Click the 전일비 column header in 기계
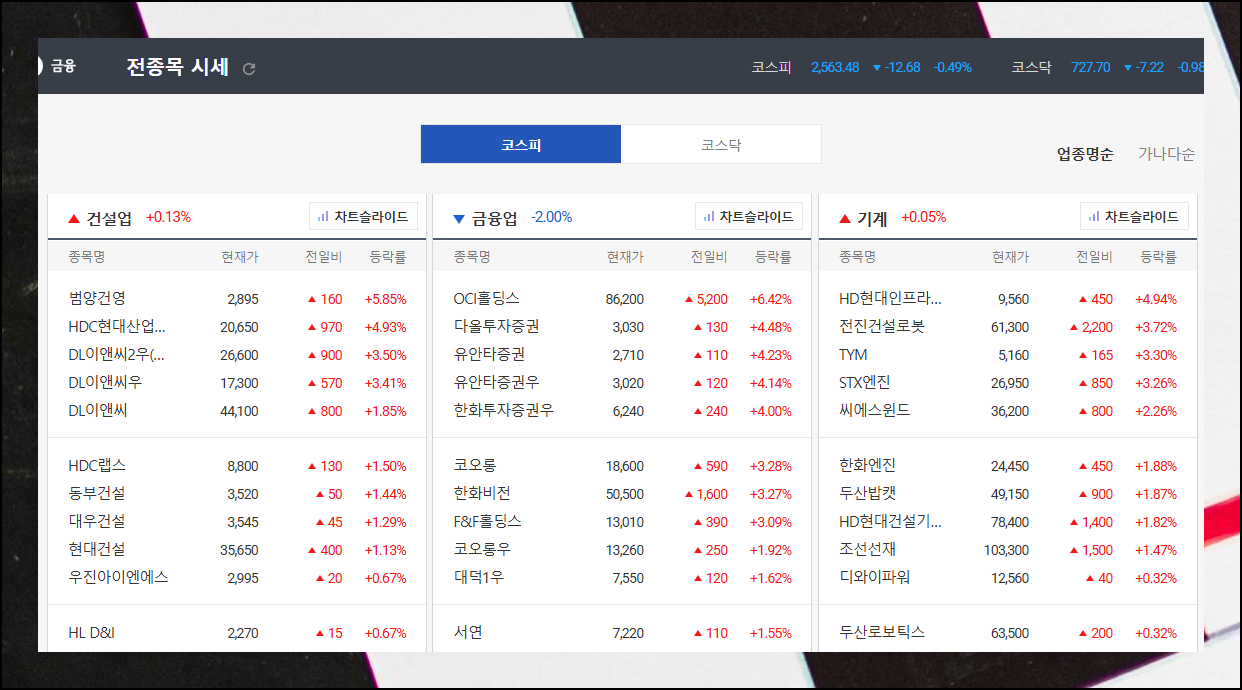The height and width of the screenshot is (690, 1242). [x=1094, y=257]
